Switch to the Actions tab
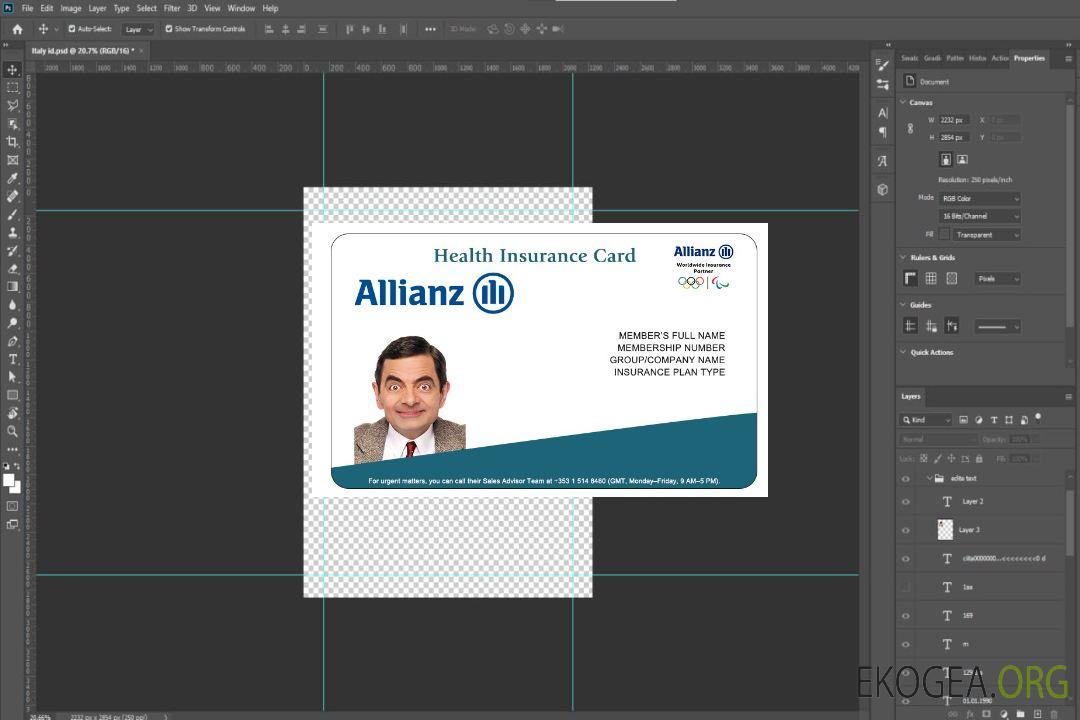 pos(999,59)
